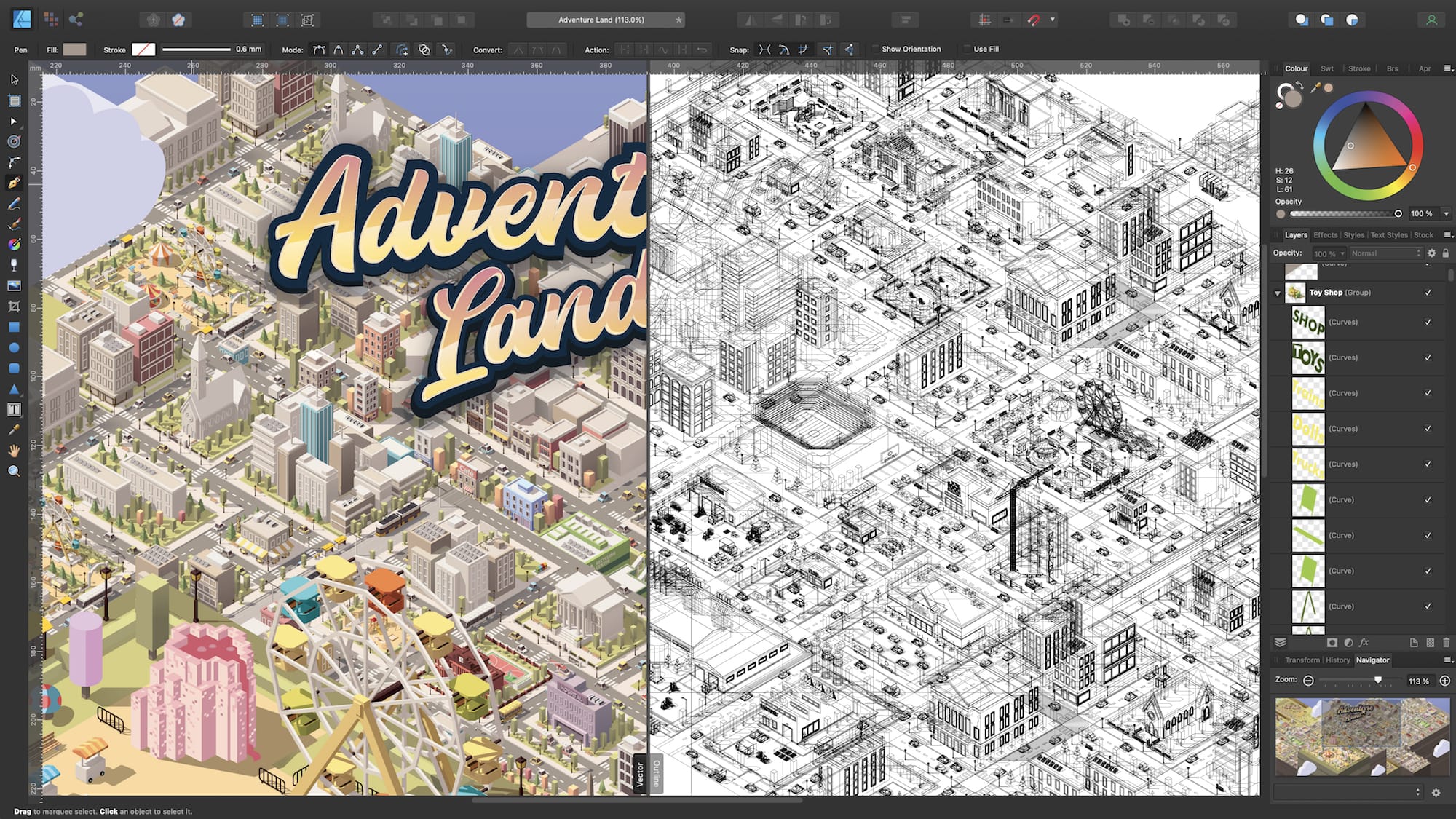
Task: Switch to Swt swatches tab
Action: click(x=1327, y=68)
